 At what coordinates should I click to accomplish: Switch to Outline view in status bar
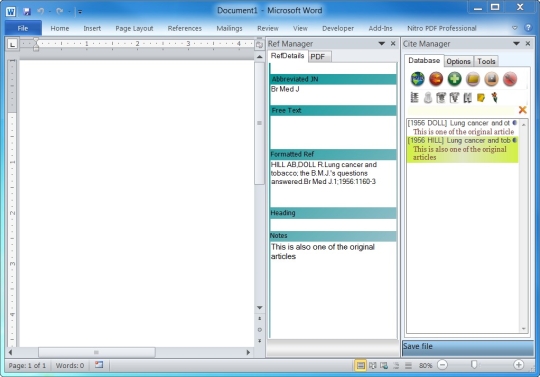click(x=396, y=365)
